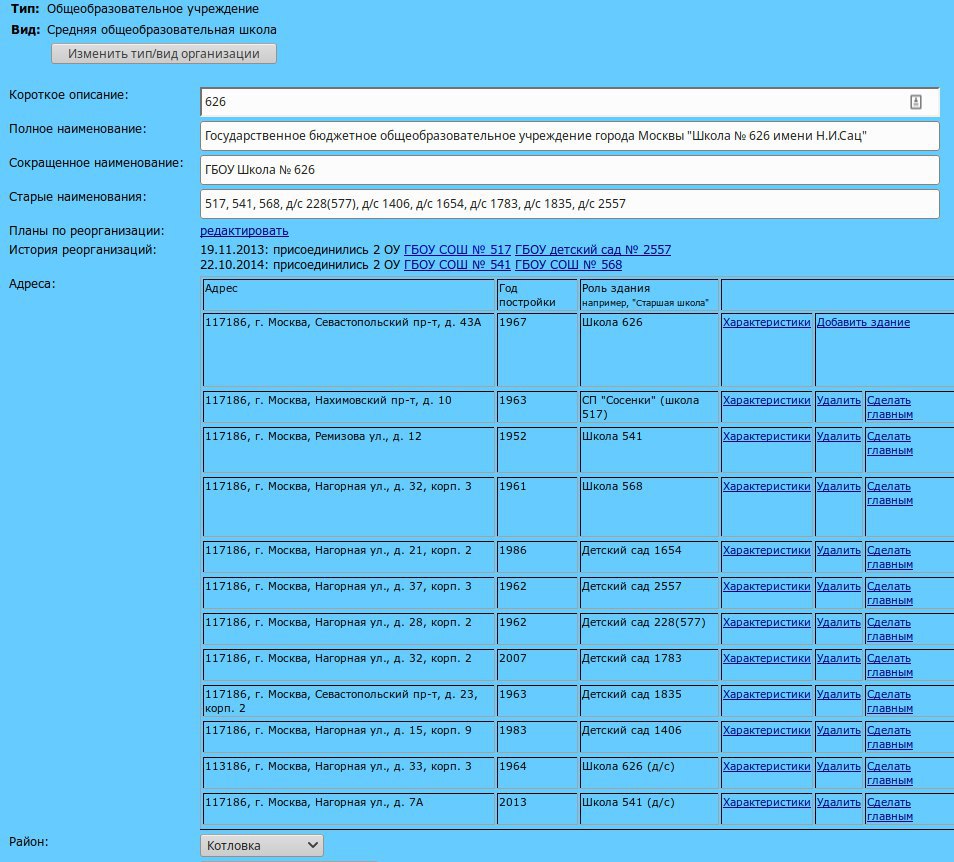This screenshot has width=954, height=862.
Task: Click 'Сделать главным' for Ремизова ул., д. 12
Action: [890, 443]
